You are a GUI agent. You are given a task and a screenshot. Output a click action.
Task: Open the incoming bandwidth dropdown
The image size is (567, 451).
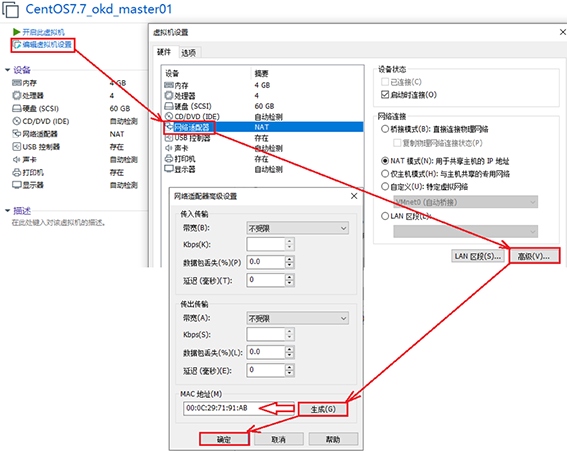pos(298,228)
